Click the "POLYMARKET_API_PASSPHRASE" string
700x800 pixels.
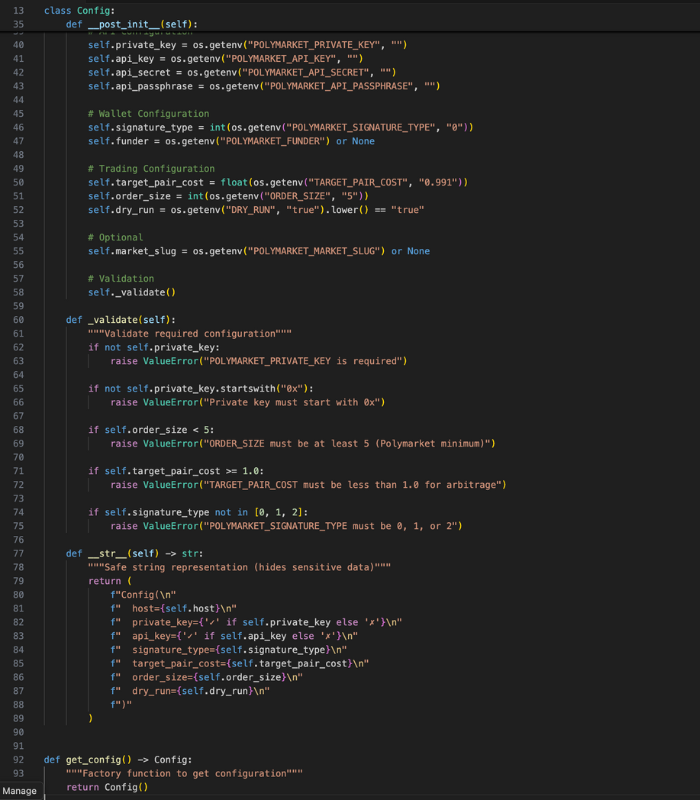click(339, 86)
